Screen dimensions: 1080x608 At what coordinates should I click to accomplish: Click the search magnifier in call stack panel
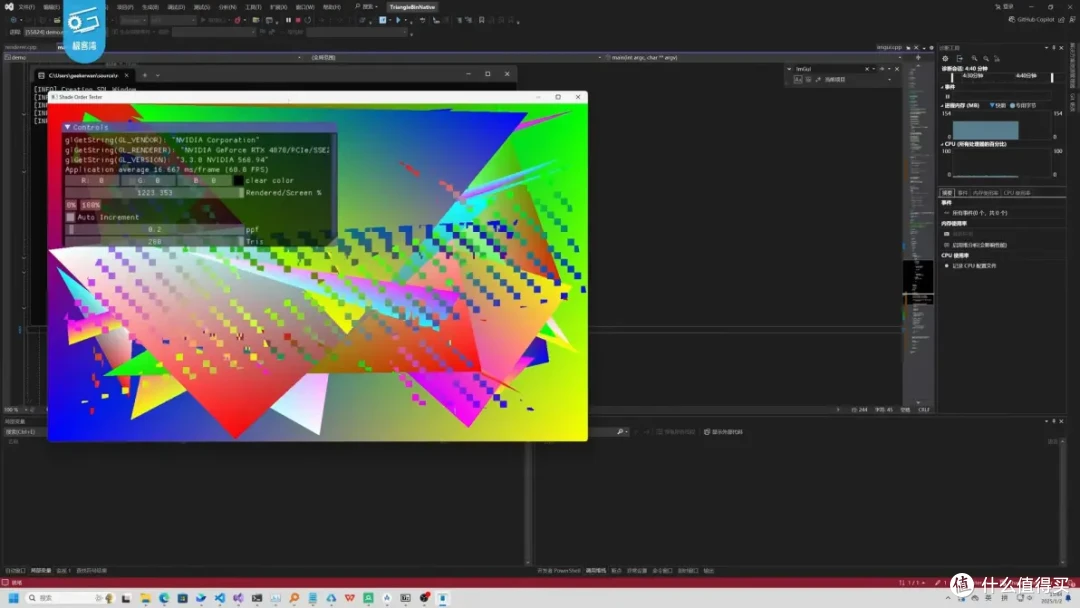tap(620, 432)
